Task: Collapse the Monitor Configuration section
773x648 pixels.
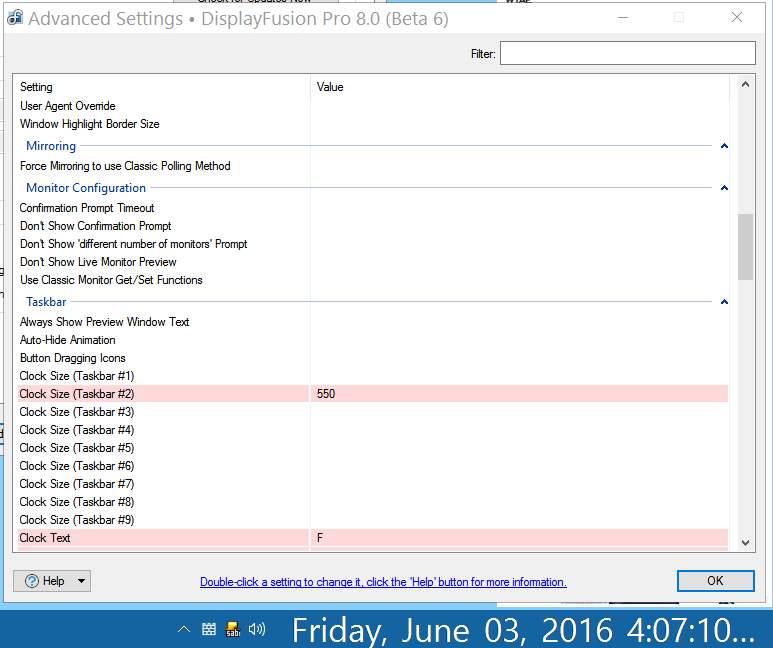Action: tap(724, 188)
